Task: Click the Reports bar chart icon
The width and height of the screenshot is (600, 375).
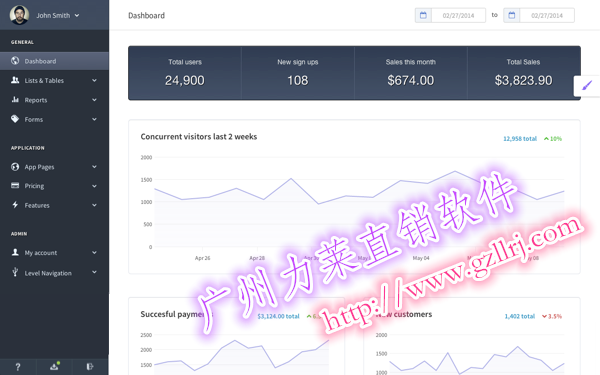Action: (15, 99)
